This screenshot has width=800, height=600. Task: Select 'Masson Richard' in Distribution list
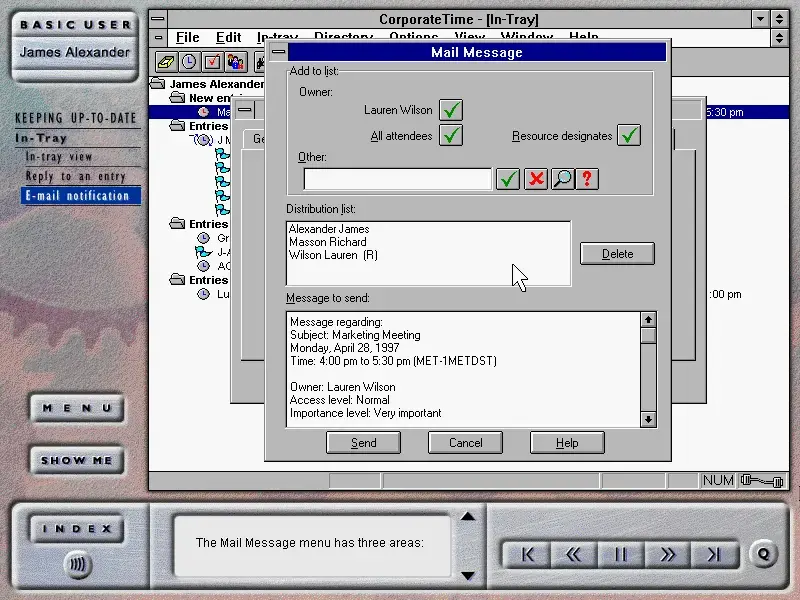coord(328,242)
